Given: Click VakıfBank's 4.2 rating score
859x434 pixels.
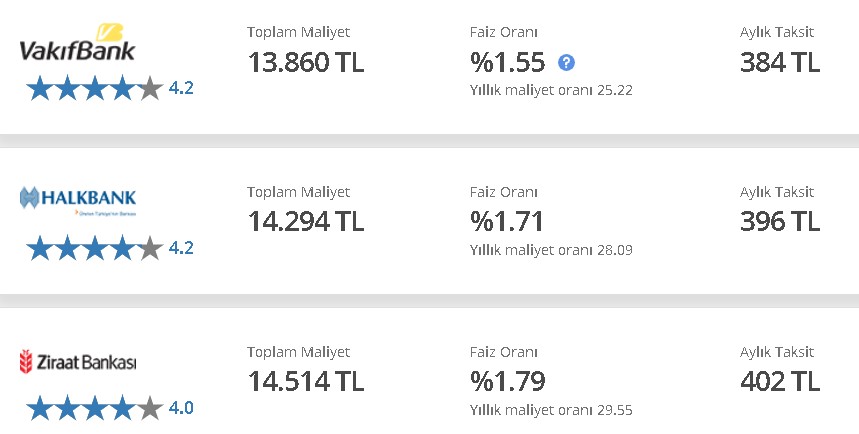Looking at the screenshot, I should tap(181, 88).
